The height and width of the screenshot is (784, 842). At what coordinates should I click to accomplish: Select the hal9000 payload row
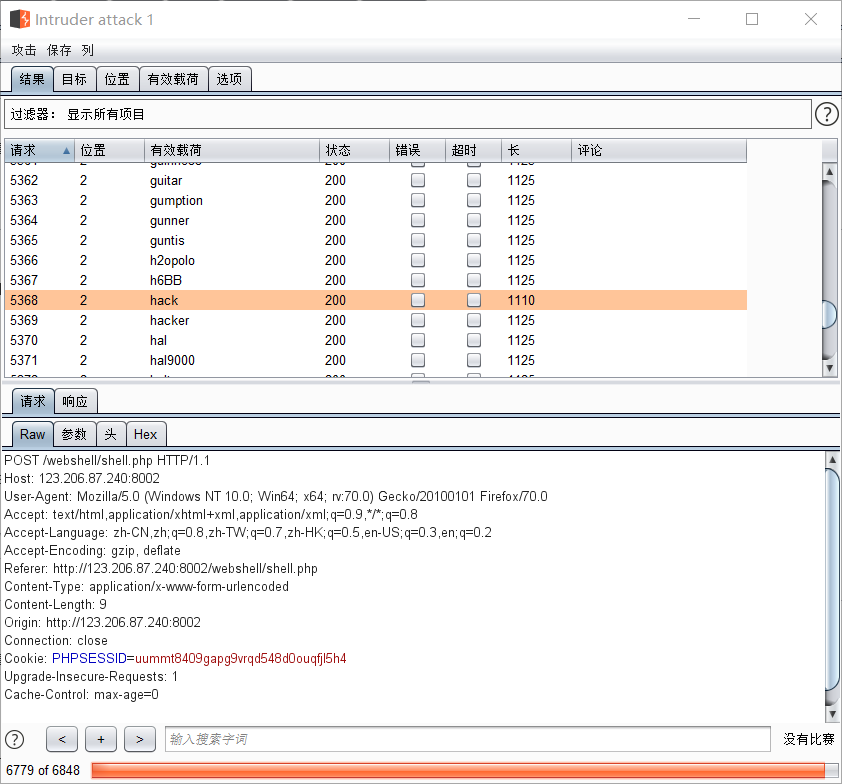point(376,360)
